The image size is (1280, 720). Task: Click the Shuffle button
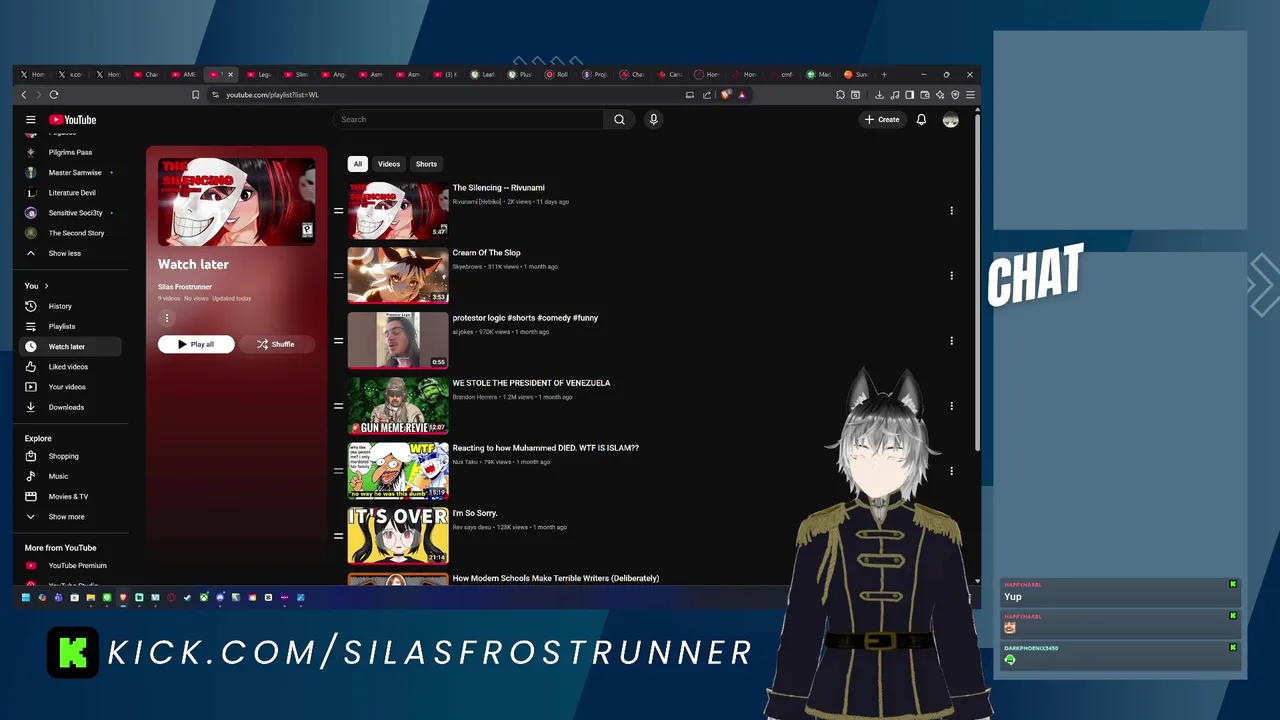pyautogui.click(x=275, y=344)
